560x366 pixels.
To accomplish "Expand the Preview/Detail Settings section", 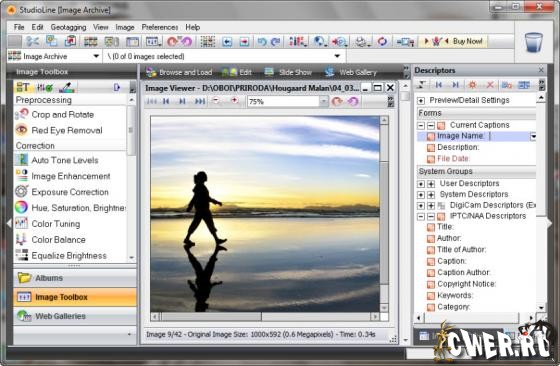I will (421, 101).
